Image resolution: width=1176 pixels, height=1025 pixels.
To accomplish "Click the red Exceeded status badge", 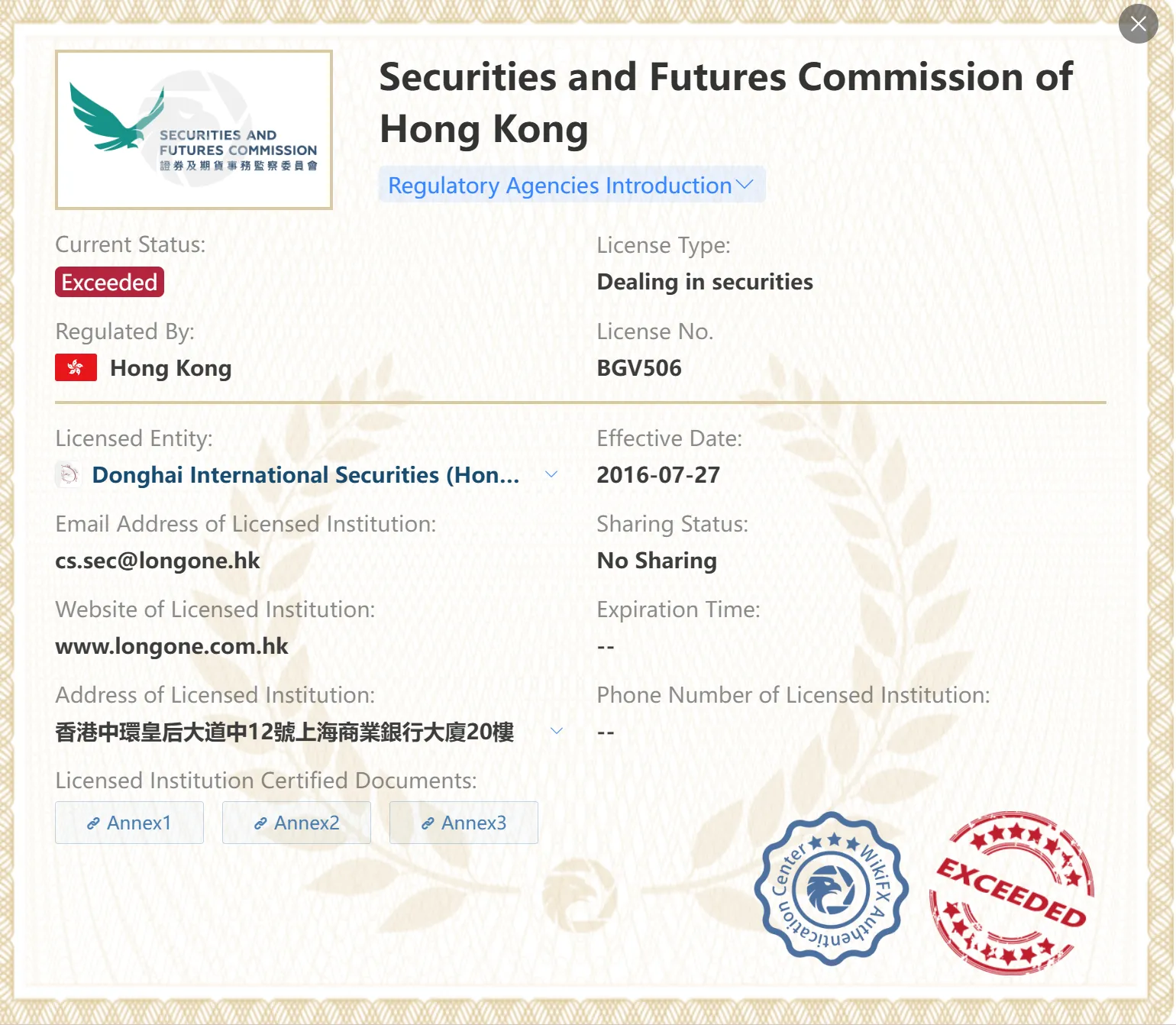I will (x=109, y=282).
